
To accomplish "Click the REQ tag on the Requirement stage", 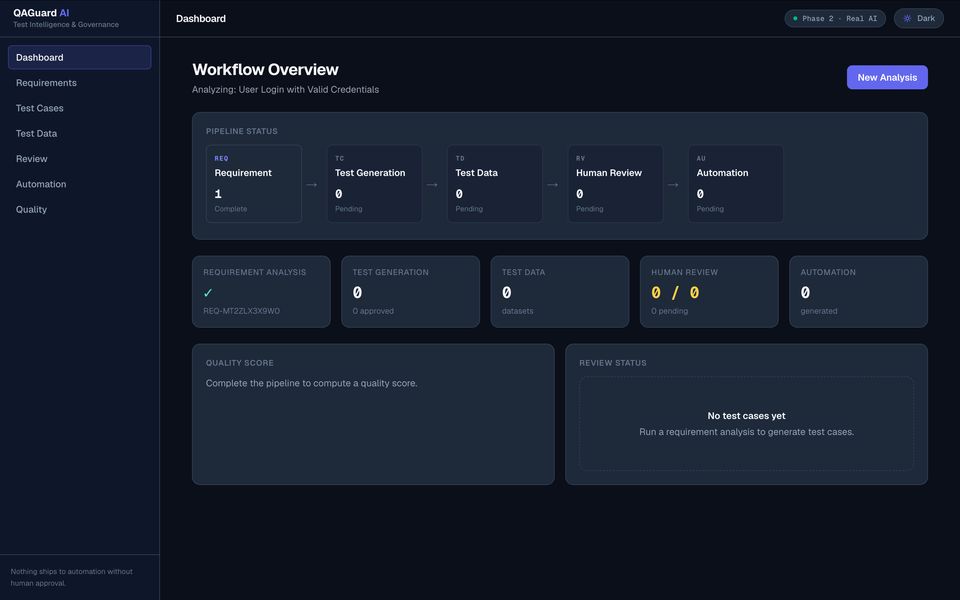I will 221,159.
